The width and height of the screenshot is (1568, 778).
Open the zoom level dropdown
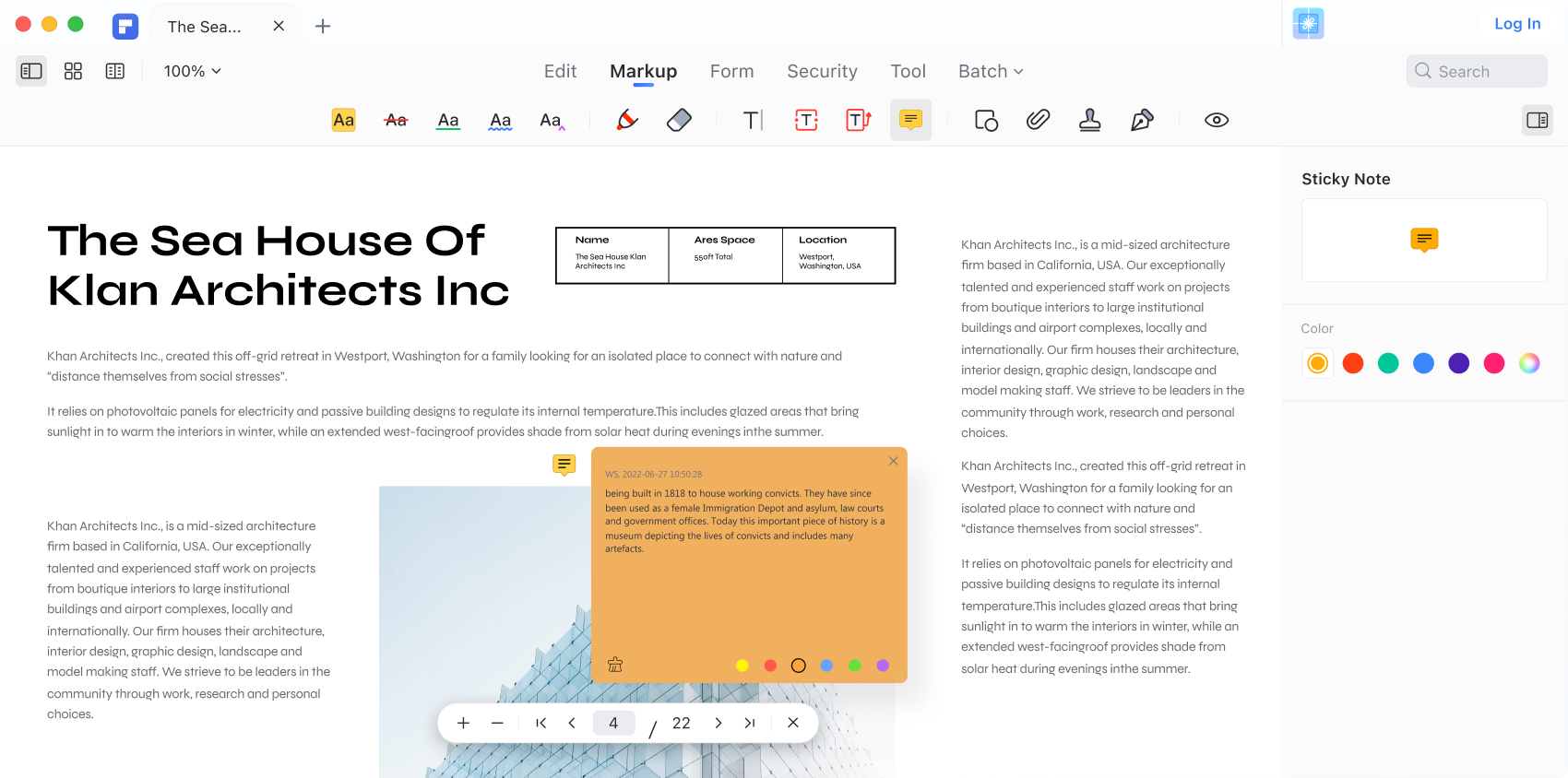pos(193,71)
